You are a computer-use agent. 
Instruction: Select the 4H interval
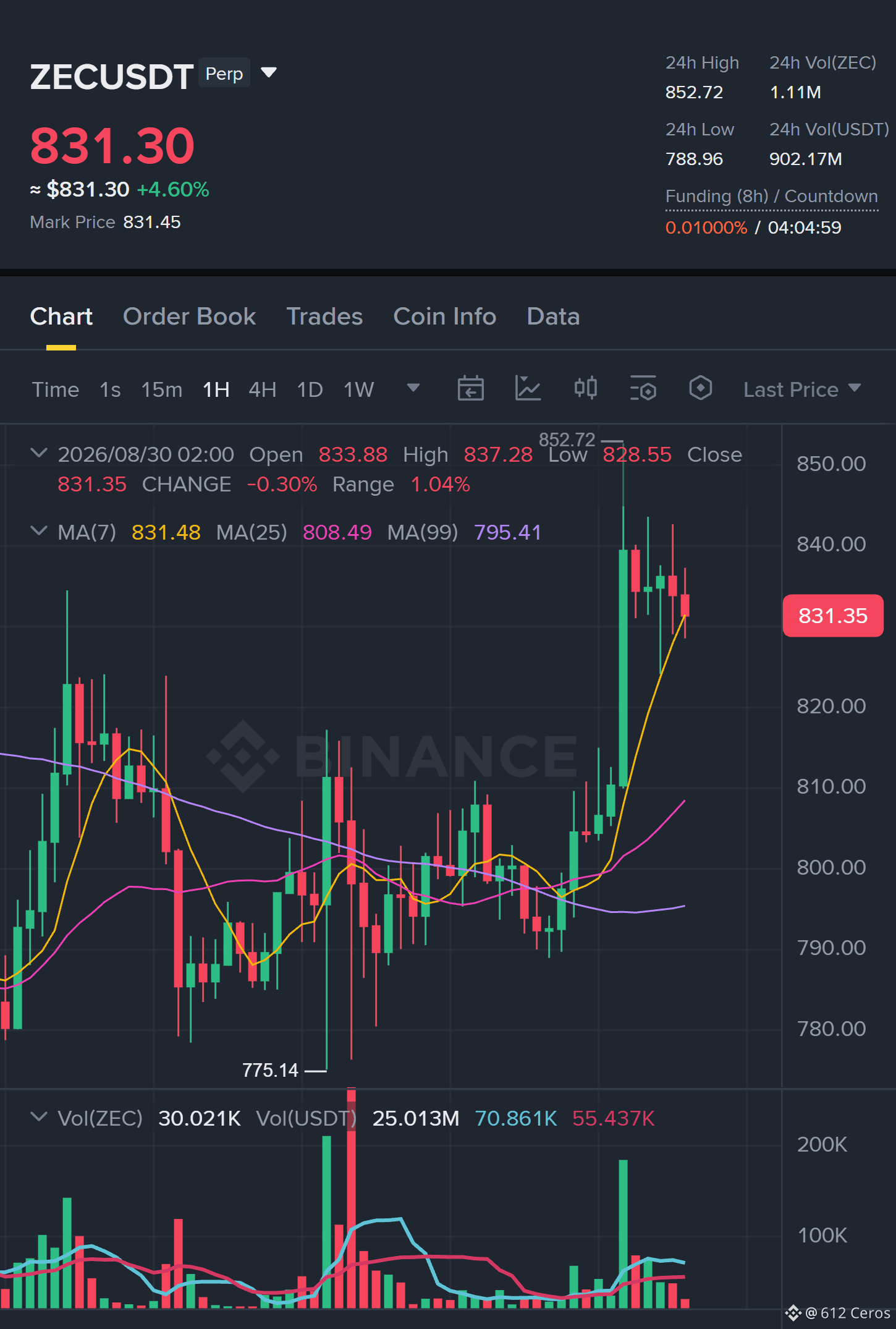pos(262,389)
